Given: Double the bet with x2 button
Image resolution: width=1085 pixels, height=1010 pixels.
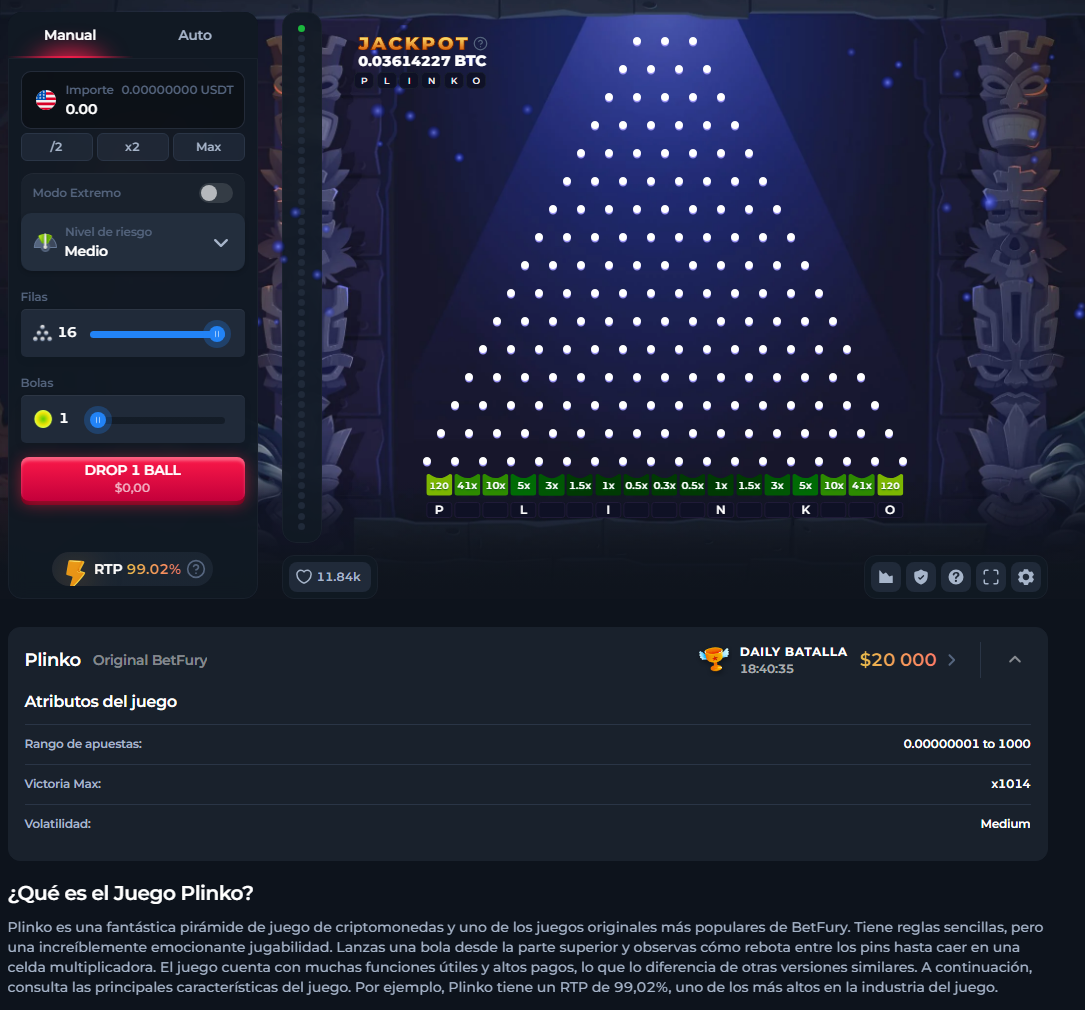Looking at the screenshot, I should tap(133, 147).
